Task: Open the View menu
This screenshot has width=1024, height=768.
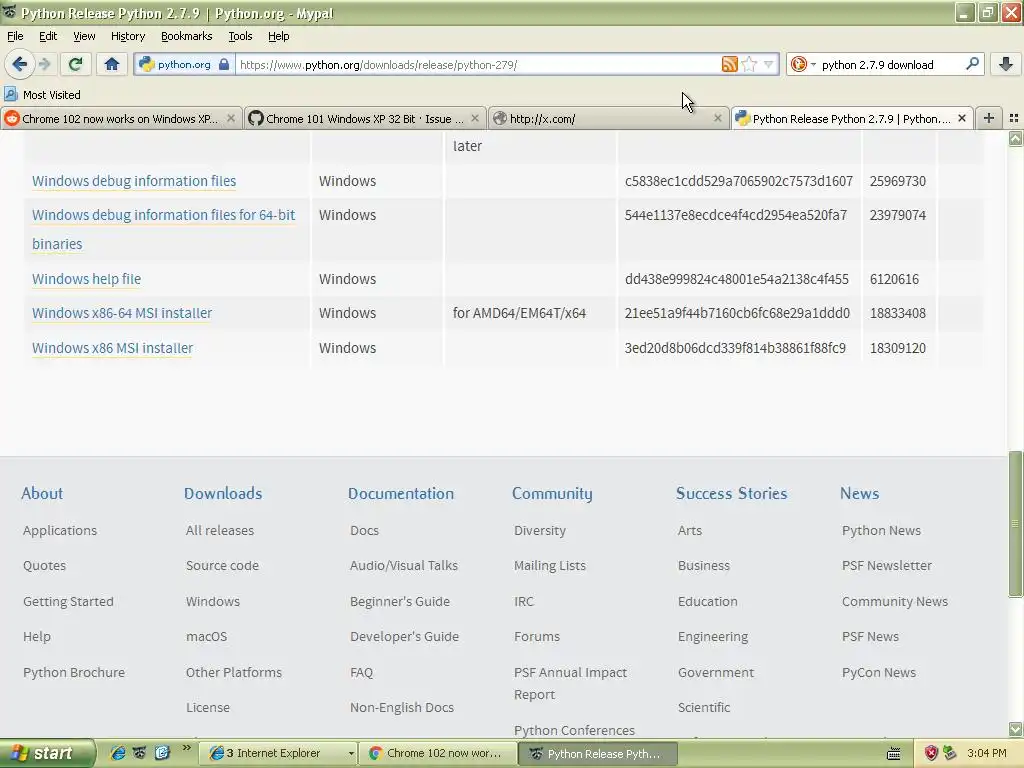Action: click(84, 36)
